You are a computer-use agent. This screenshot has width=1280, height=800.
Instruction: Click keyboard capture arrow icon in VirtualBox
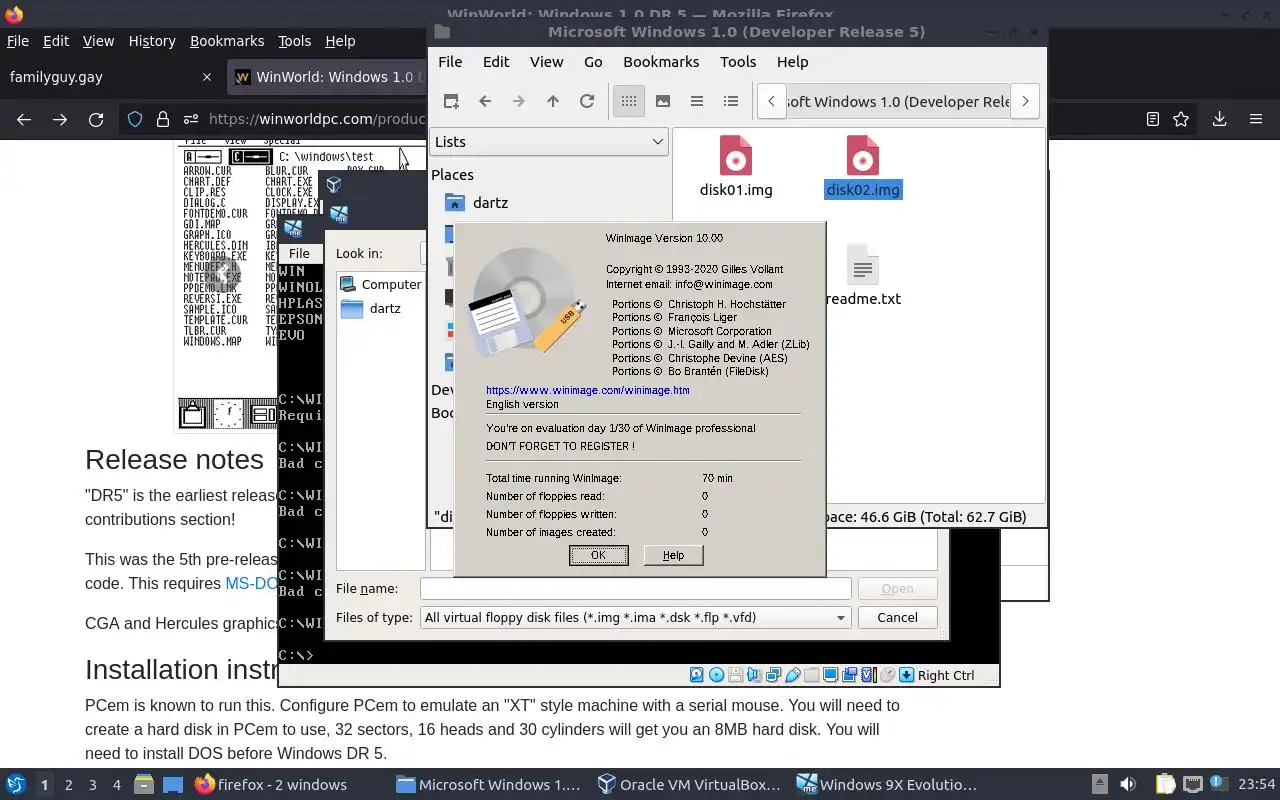pos(906,675)
